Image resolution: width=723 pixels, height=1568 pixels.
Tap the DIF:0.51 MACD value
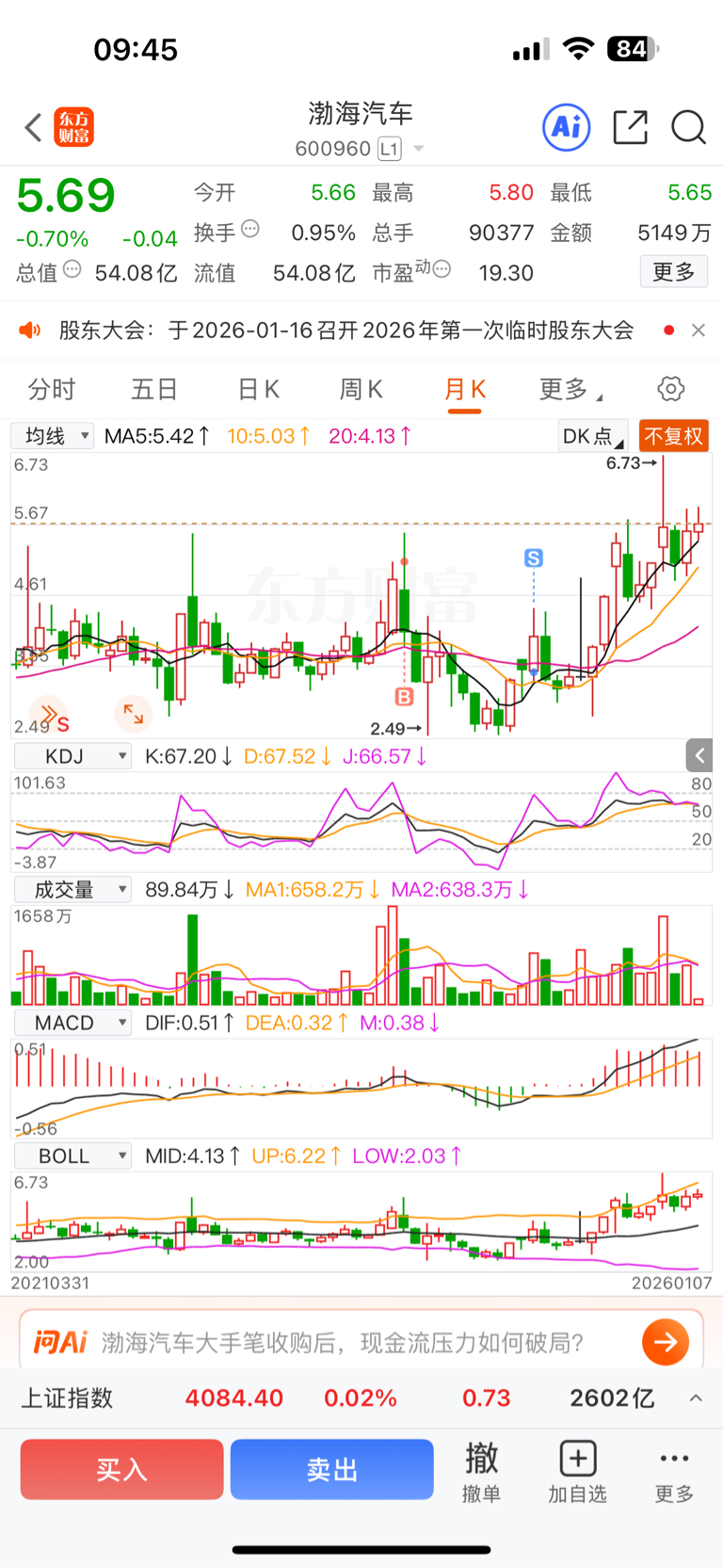(x=189, y=1023)
